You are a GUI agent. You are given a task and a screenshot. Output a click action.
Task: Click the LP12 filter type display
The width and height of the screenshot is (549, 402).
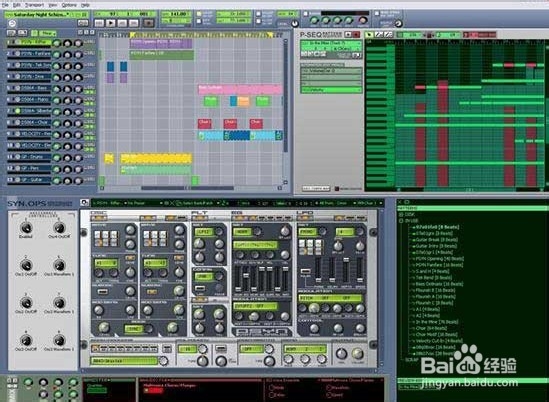click(x=203, y=232)
